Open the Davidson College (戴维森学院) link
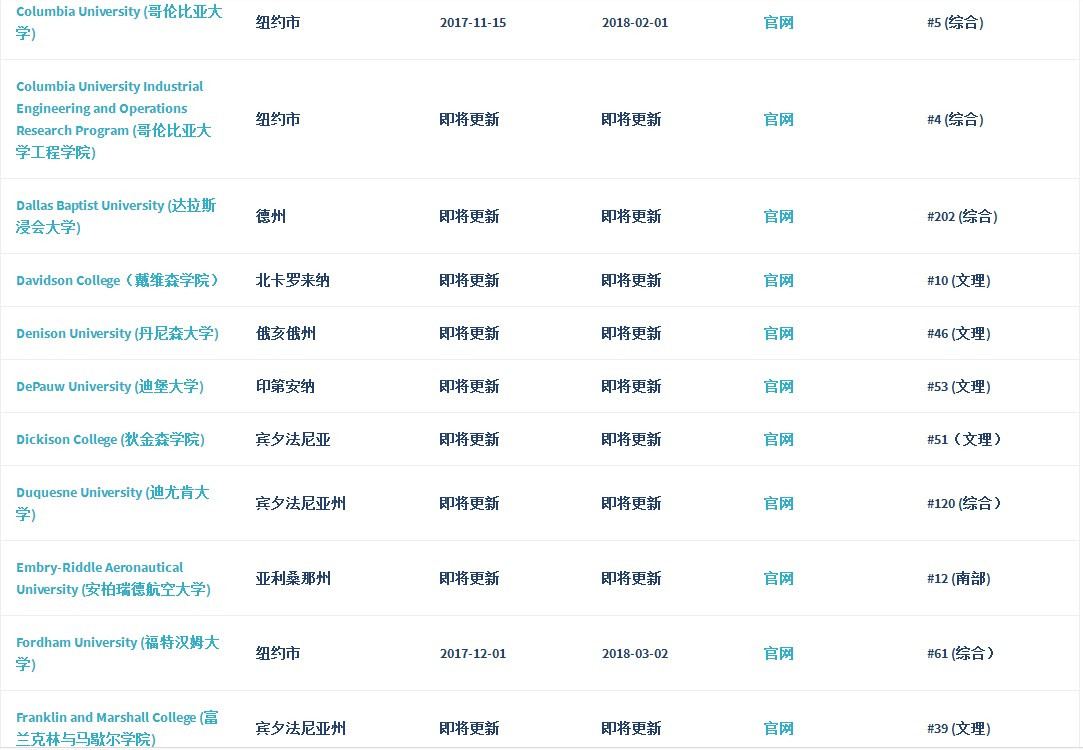This screenshot has height=750, width=1083. [117, 280]
